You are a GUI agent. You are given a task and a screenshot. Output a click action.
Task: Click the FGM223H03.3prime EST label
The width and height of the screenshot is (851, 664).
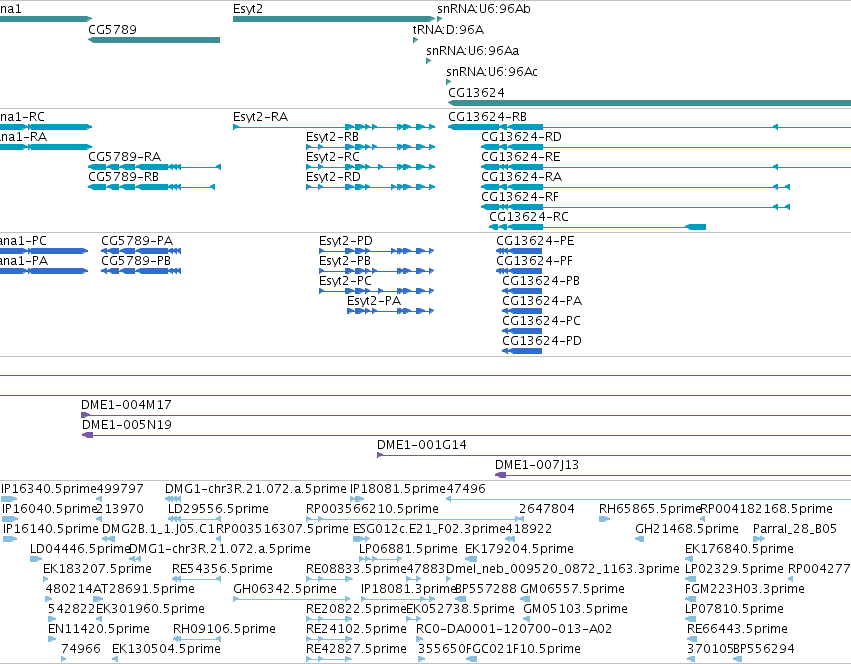[745, 590]
